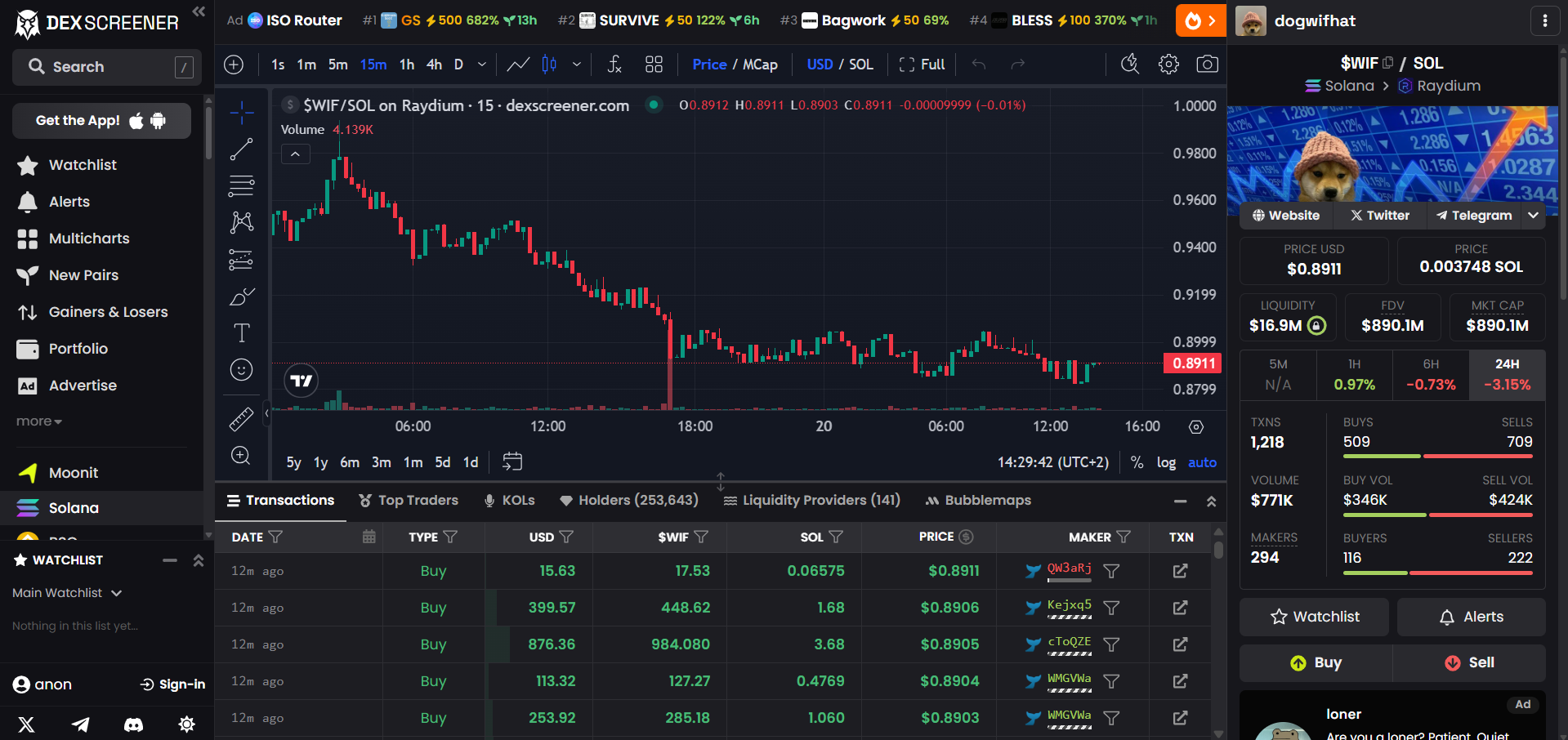1568x740 pixels.
Task: Expand the timeframe interval dropdown
Action: pyautogui.click(x=482, y=65)
